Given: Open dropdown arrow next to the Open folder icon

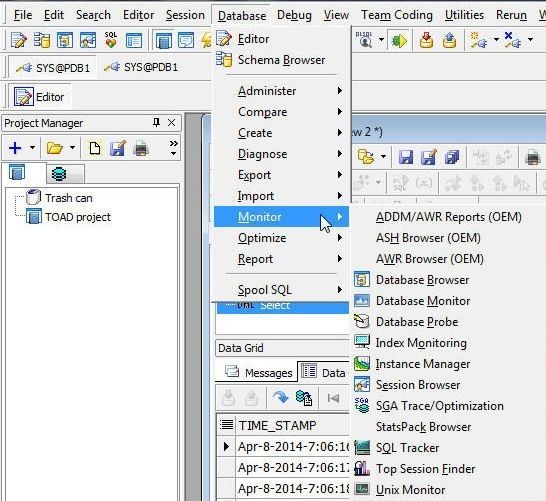Looking at the screenshot, I should 72,148.
